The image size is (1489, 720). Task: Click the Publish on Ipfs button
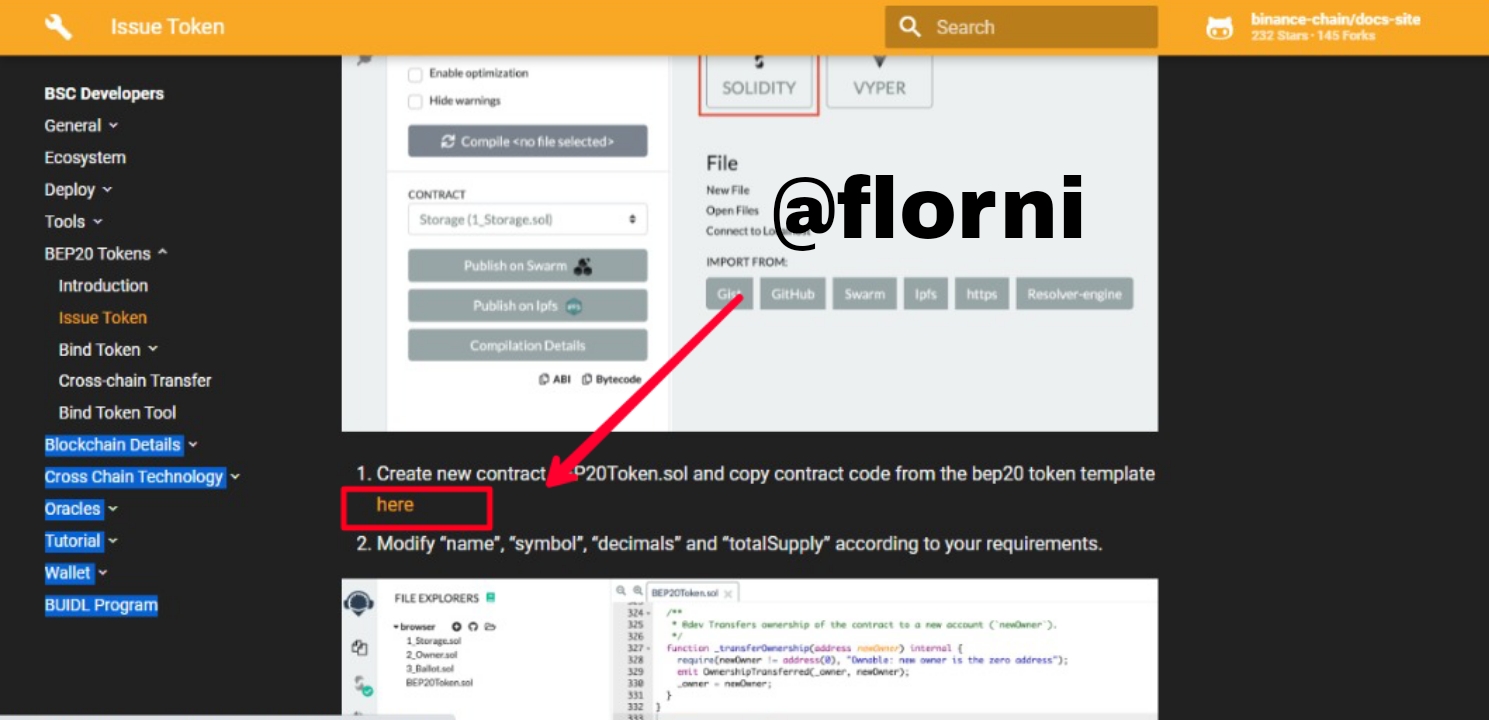[x=527, y=306]
